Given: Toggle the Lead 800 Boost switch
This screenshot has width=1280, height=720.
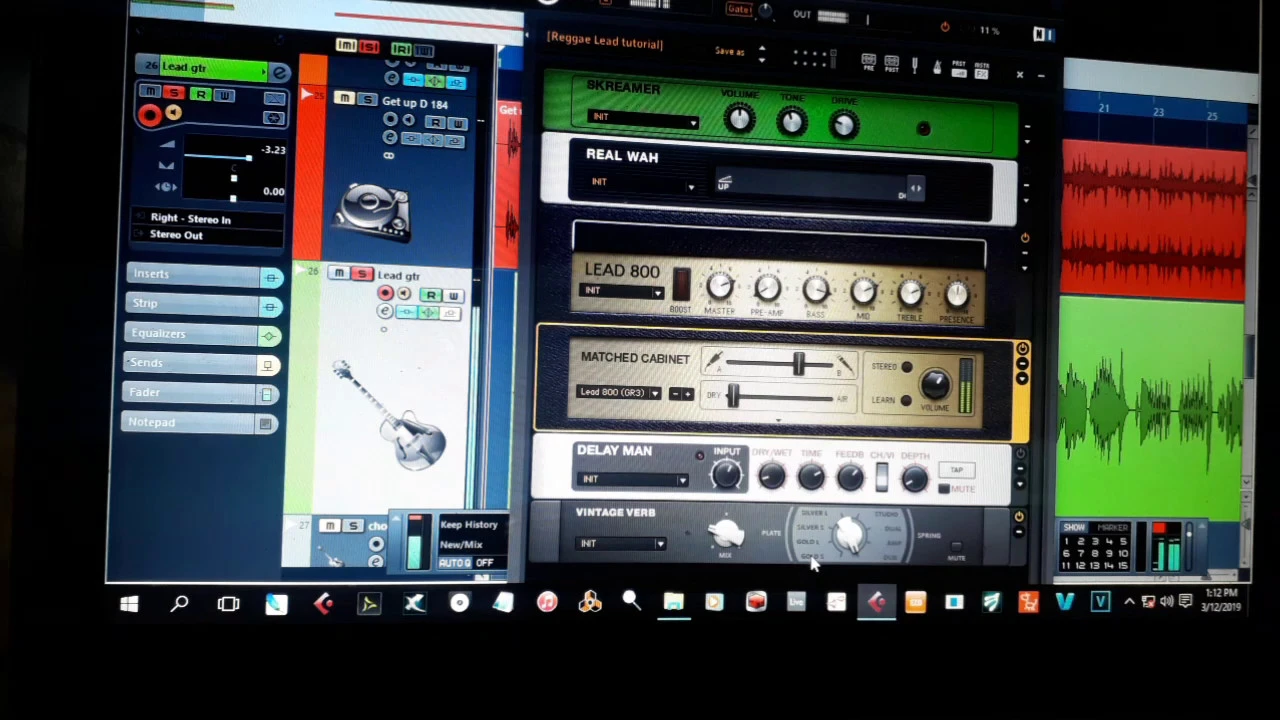Looking at the screenshot, I should [680, 285].
